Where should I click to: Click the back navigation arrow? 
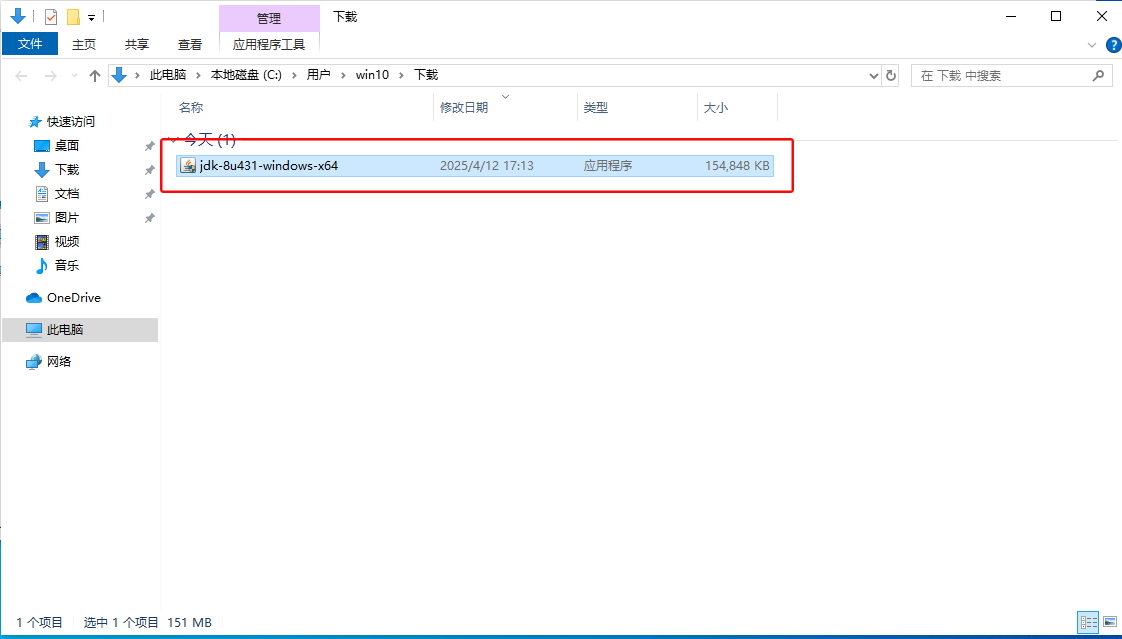pos(20,74)
